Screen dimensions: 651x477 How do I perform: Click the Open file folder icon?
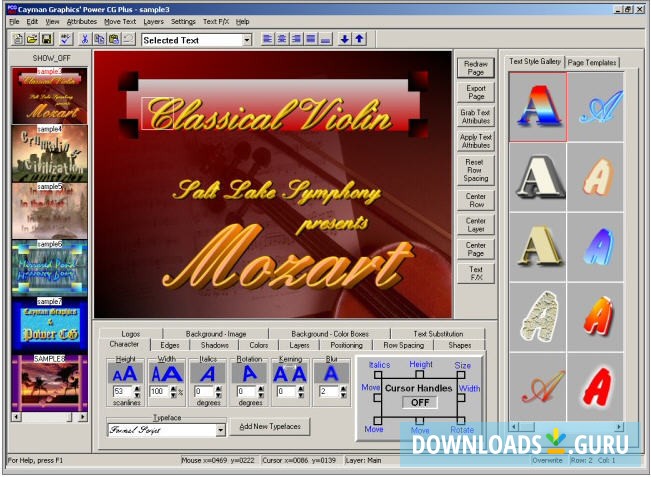coord(32,39)
